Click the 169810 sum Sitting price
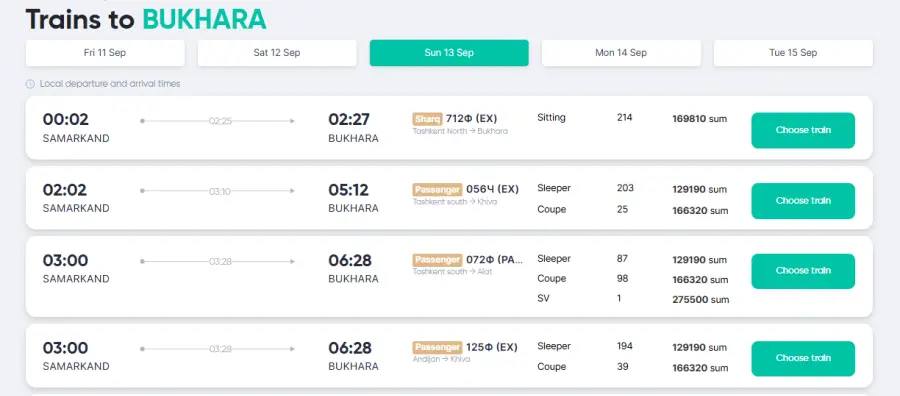This screenshot has height=396, width=900. point(700,119)
